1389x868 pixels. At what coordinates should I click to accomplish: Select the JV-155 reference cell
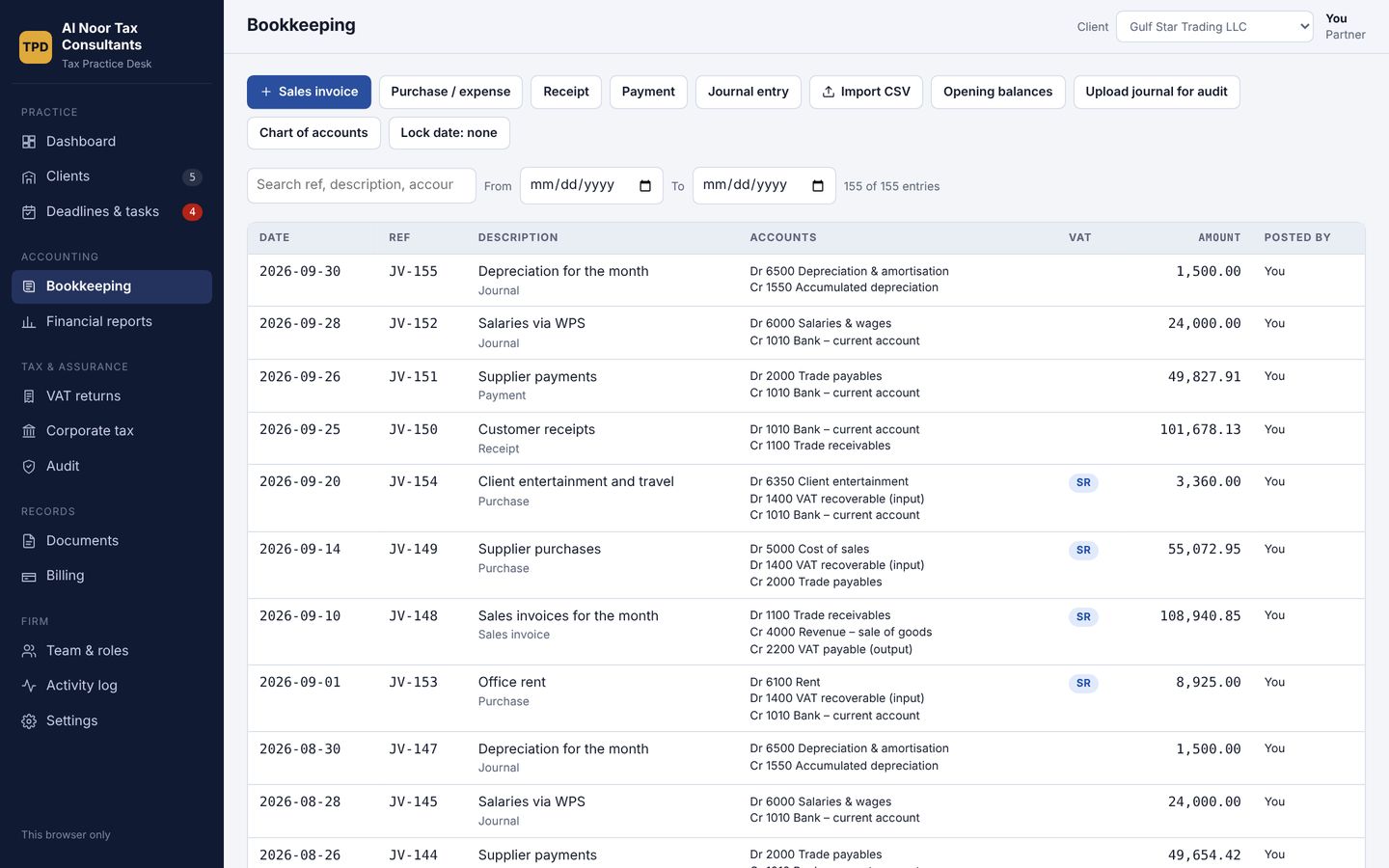coord(413,272)
